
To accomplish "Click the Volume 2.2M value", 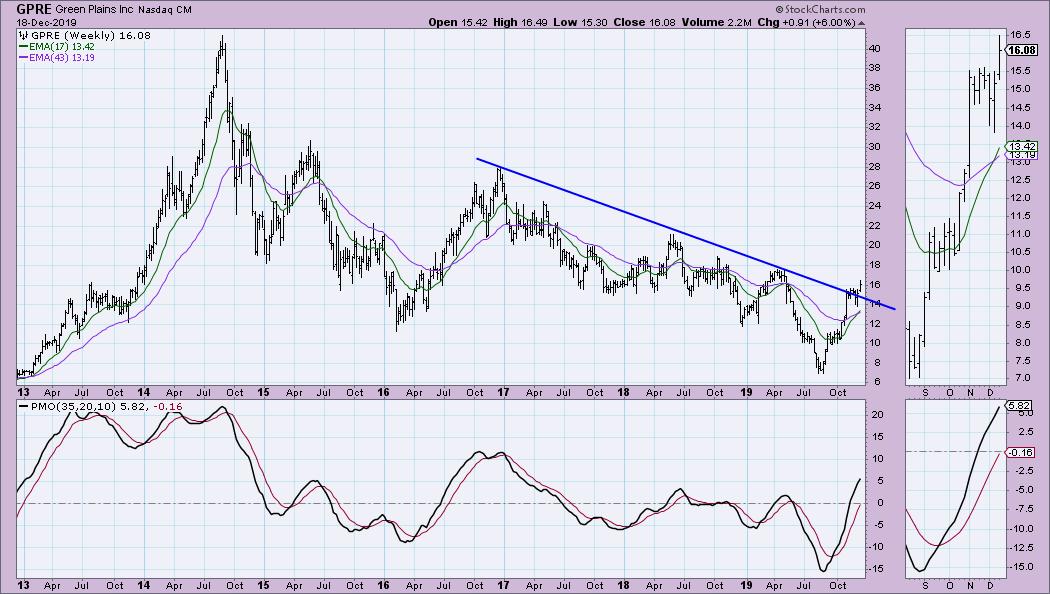I will tap(717, 23).
